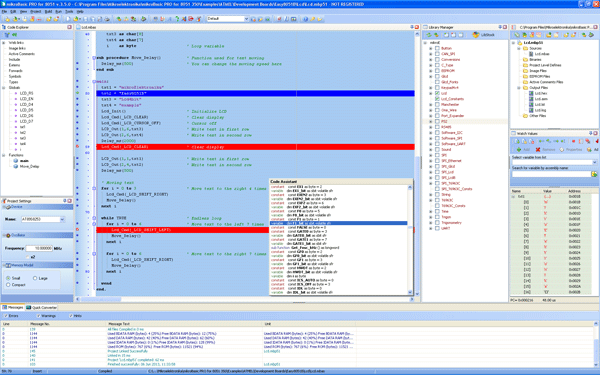
Task: Click the Other Files folder icon
Action: [525, 116]
